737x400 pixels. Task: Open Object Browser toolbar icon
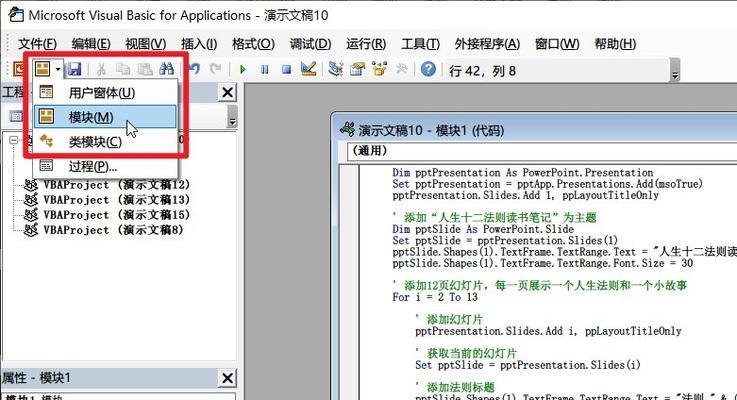pyautogui.click(x=379, y=69)
